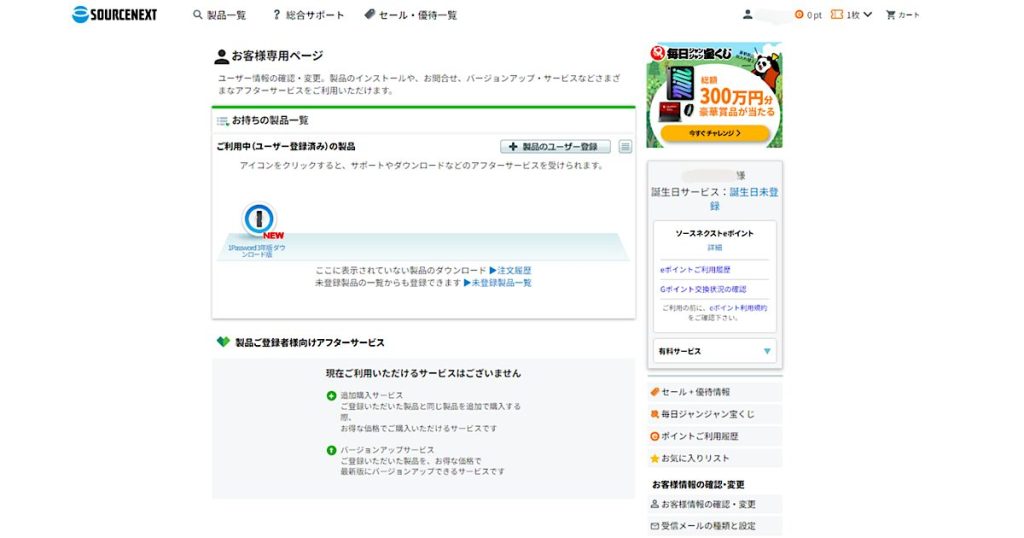Viewport: 1024px width, 538px height.
Task: Click the coupon ticket icon in header
Action: pos(837,14)
